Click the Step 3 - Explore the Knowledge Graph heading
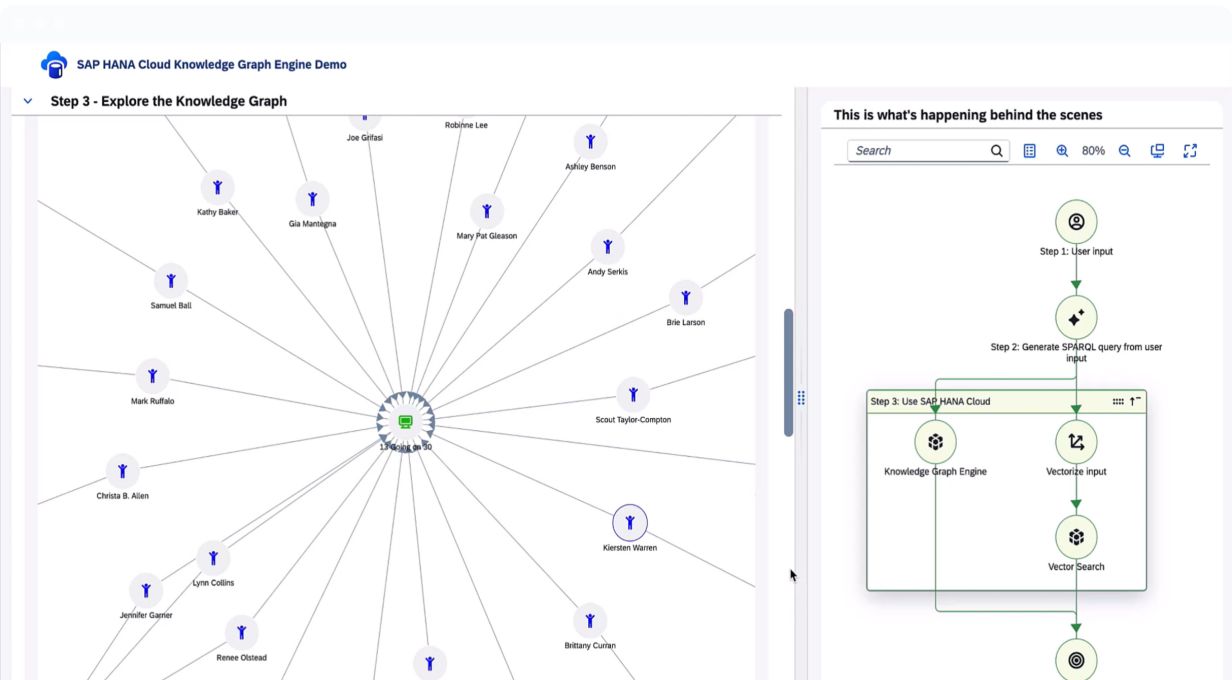1232x680 pixels. point(169,101)
